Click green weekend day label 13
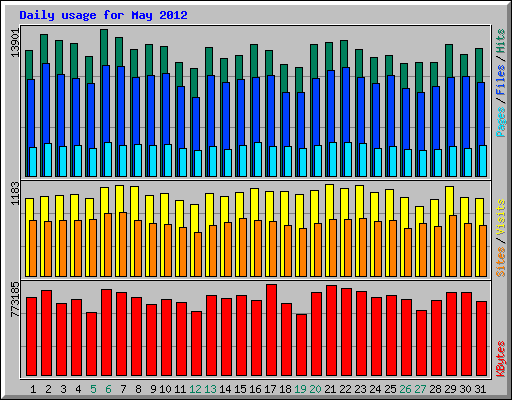This screenshot has width=512, height=400. [210, 389]
